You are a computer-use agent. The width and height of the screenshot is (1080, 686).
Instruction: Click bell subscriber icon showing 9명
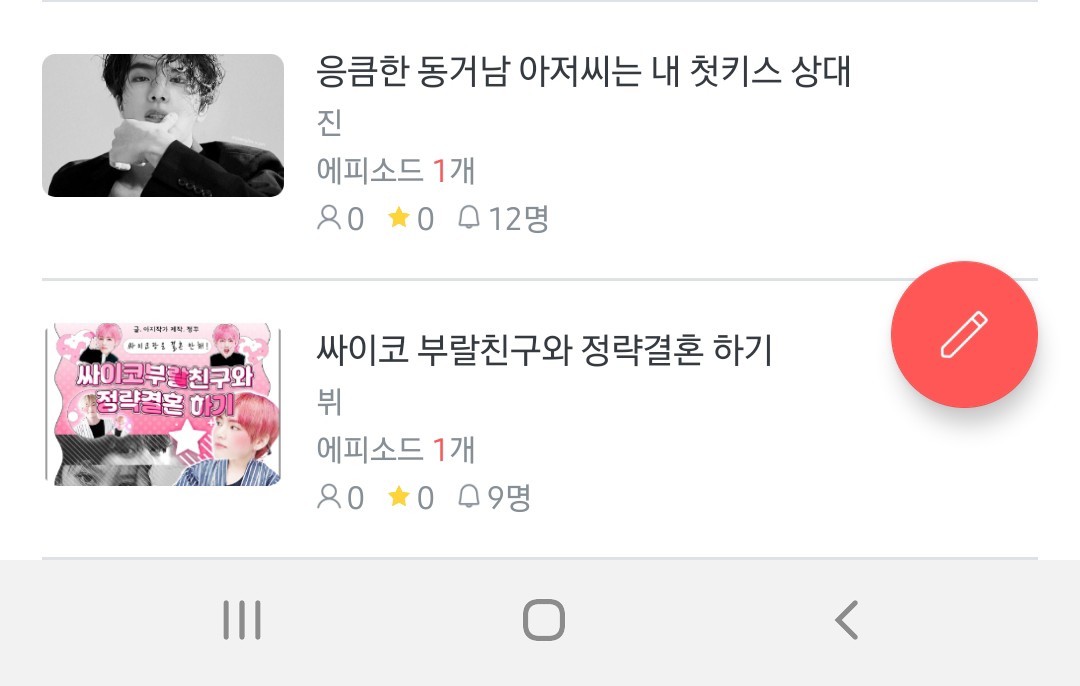(x=468, y=496)
